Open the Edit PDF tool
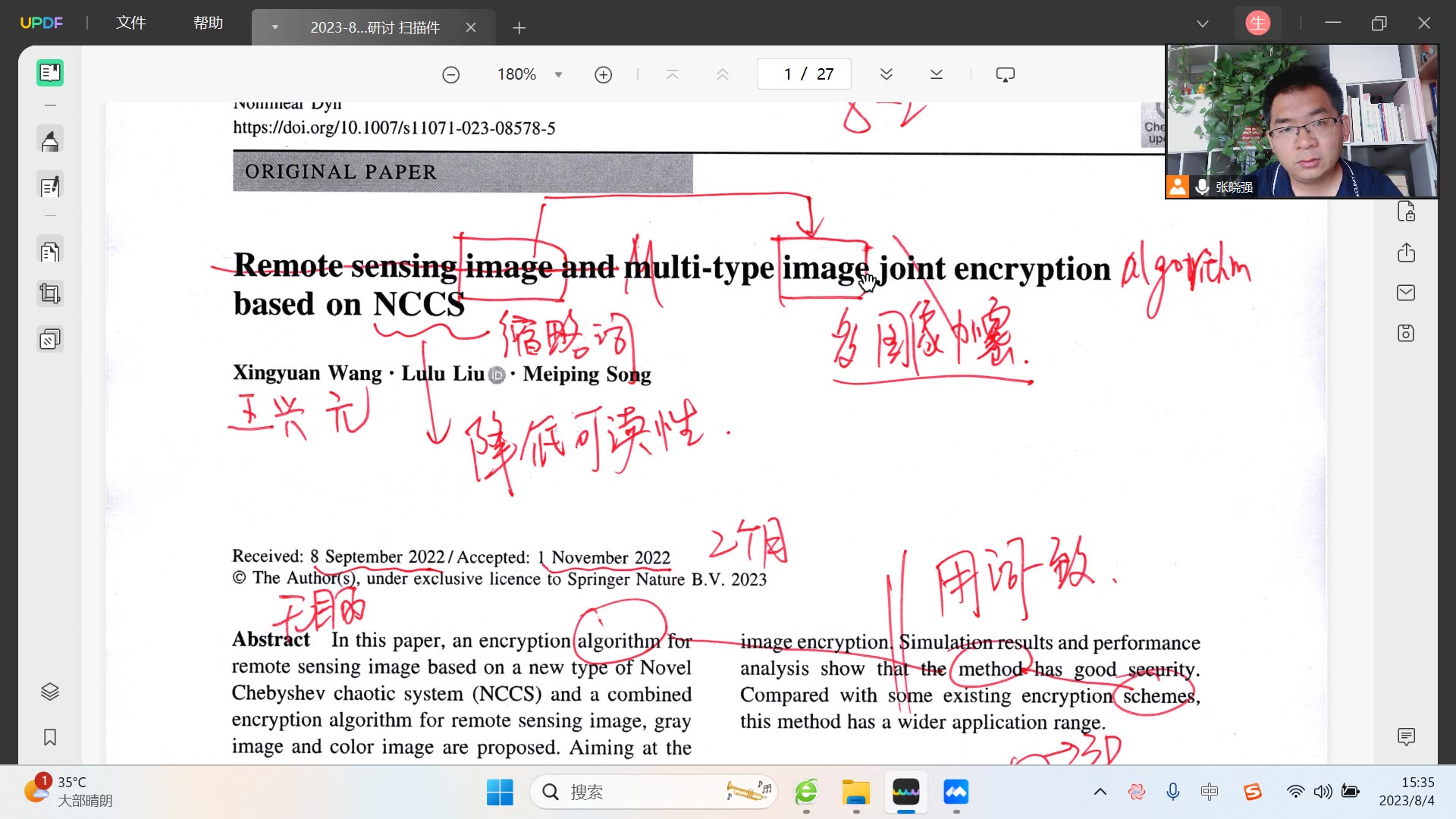This screenshot has width=1456, height=819. pyautogui.click(x=50, y=187)
